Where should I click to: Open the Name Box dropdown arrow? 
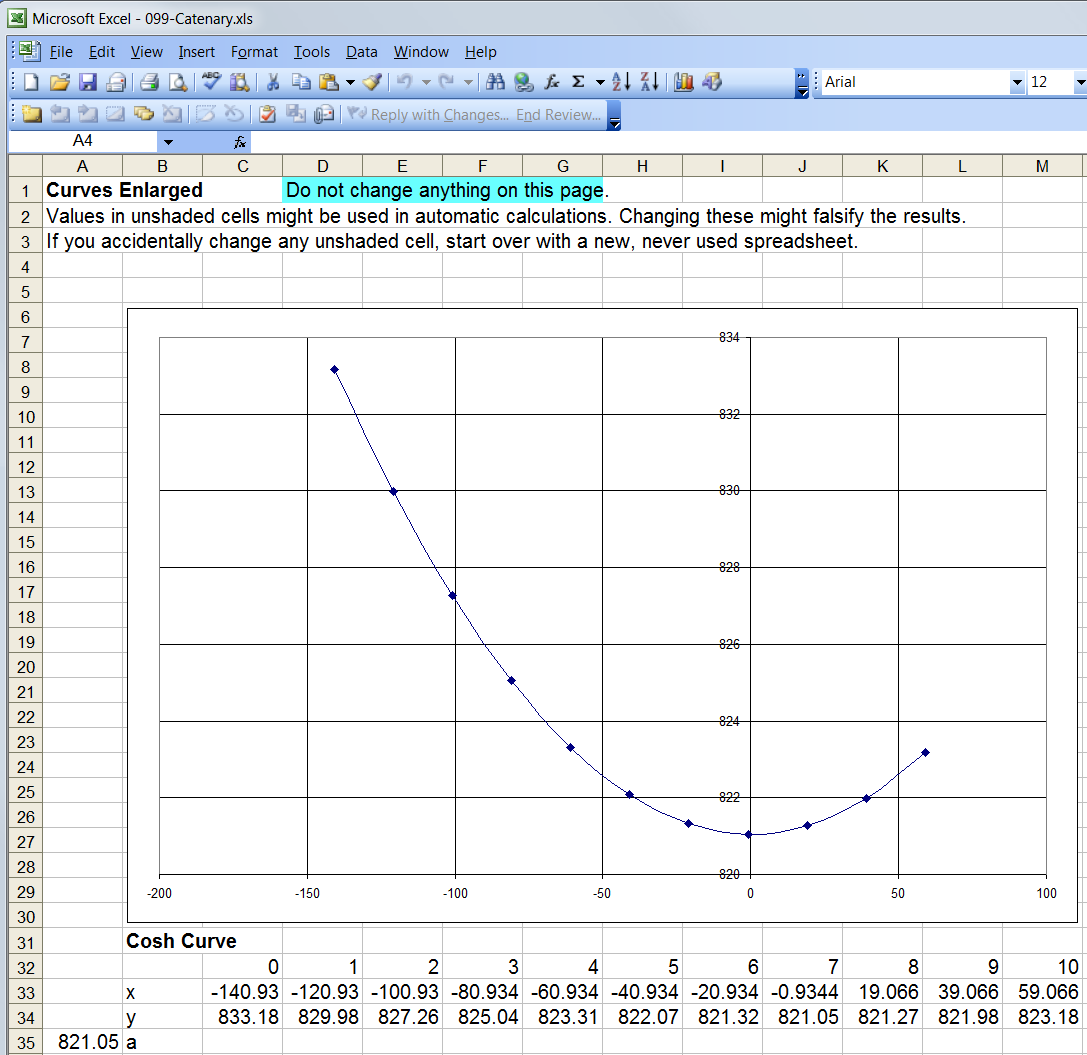click(168, 143)
